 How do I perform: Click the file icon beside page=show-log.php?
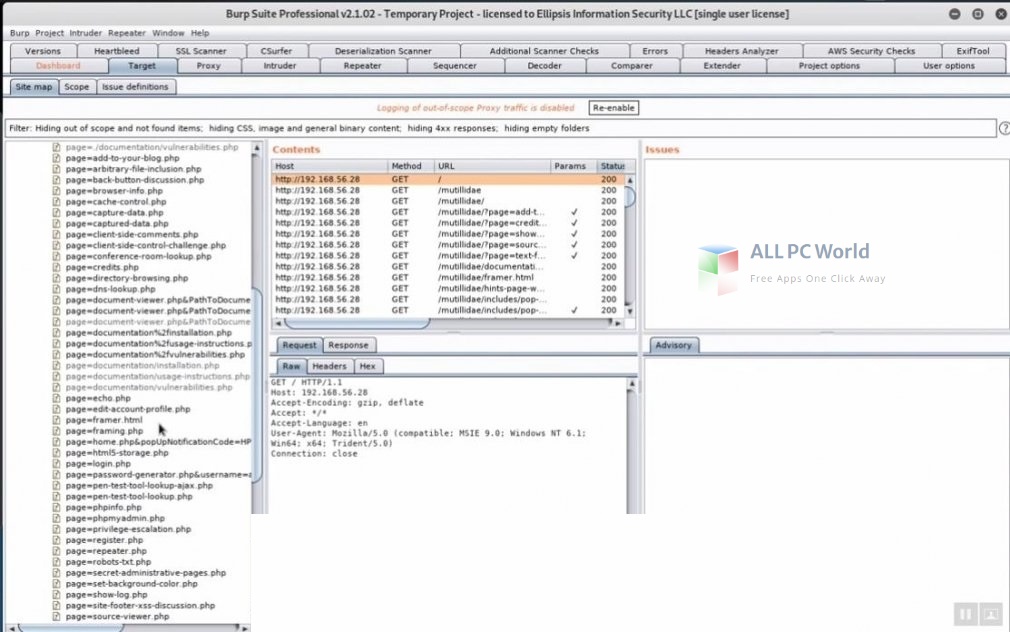57,595
